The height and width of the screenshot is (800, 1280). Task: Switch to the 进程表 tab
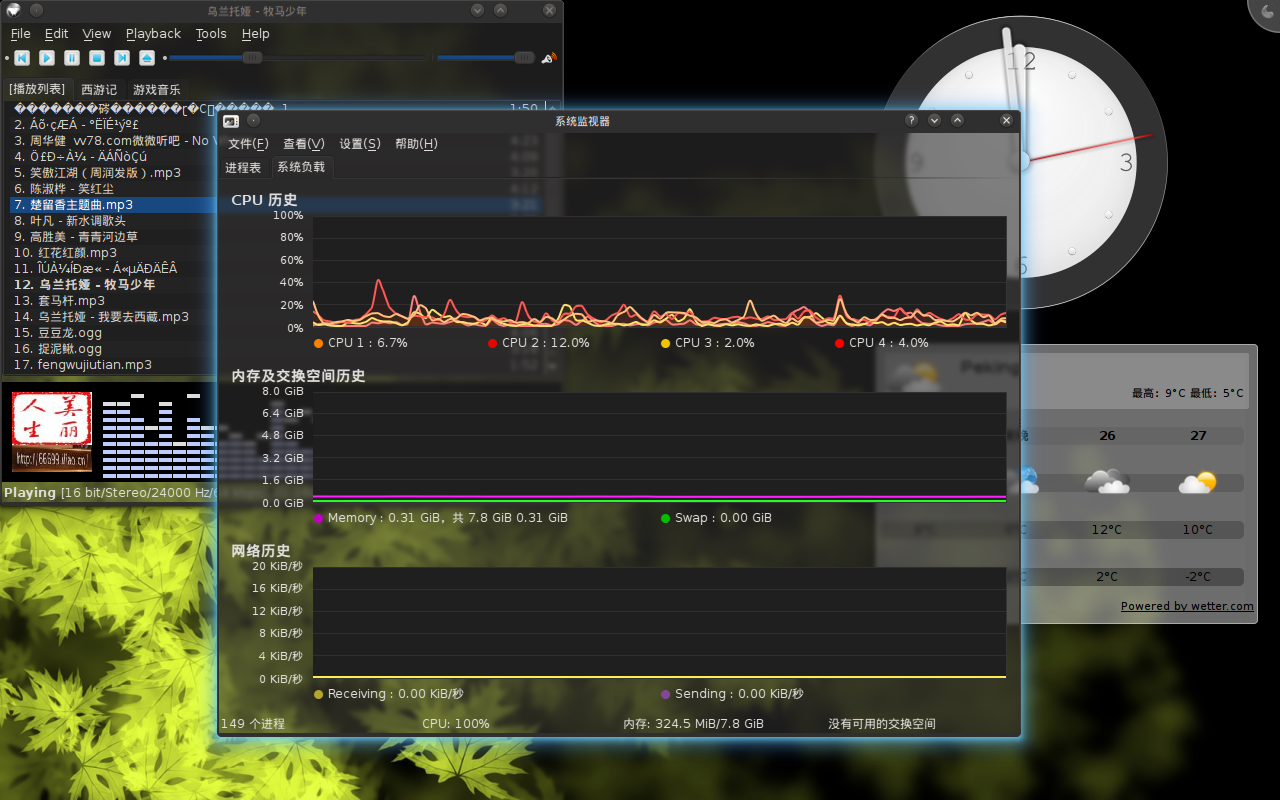click(243, 168)
